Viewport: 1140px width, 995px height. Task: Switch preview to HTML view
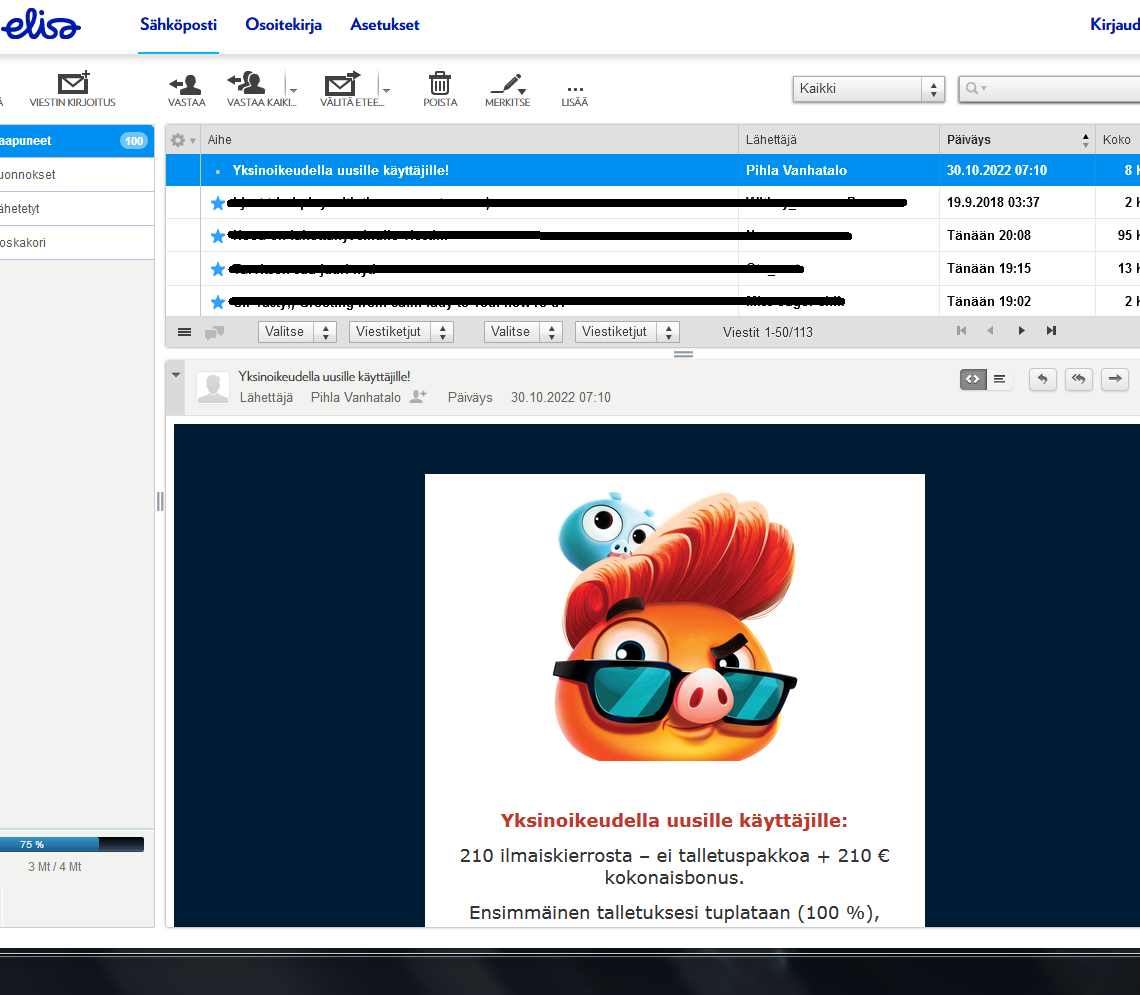(x=973, y=379)
